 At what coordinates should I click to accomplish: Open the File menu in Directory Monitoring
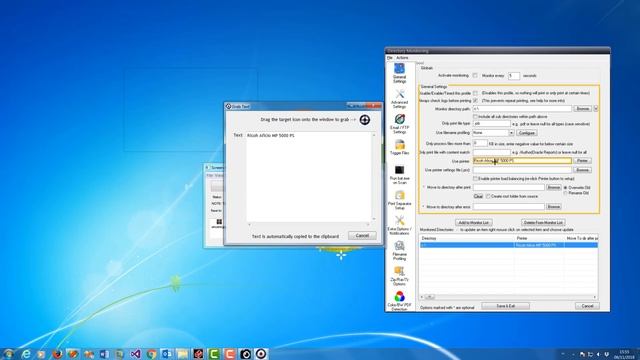tap(390, 58)
